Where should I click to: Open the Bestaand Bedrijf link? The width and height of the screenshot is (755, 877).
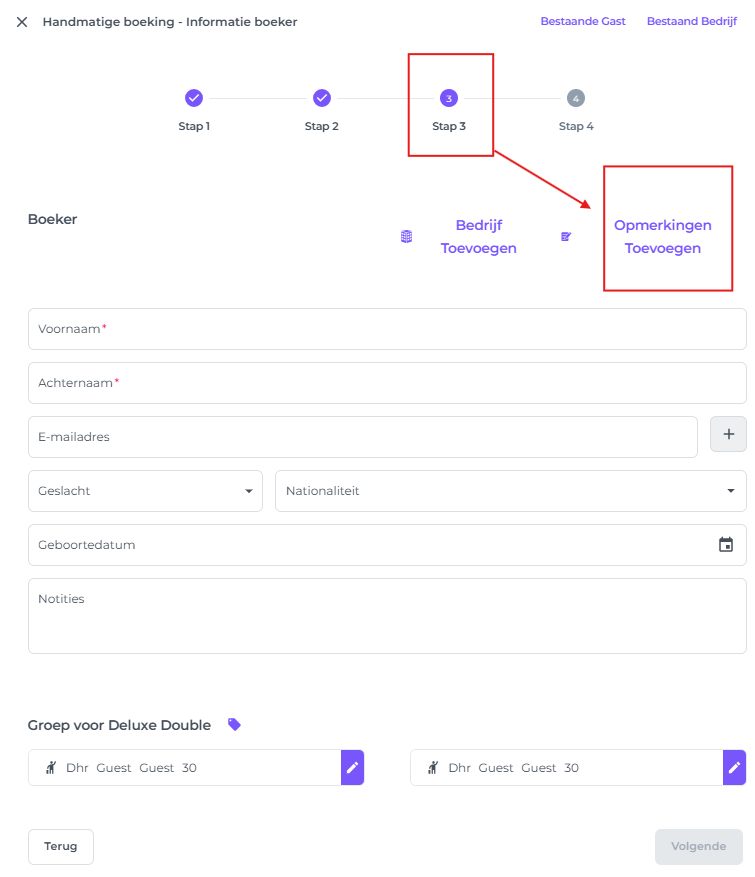coord(692,21)
